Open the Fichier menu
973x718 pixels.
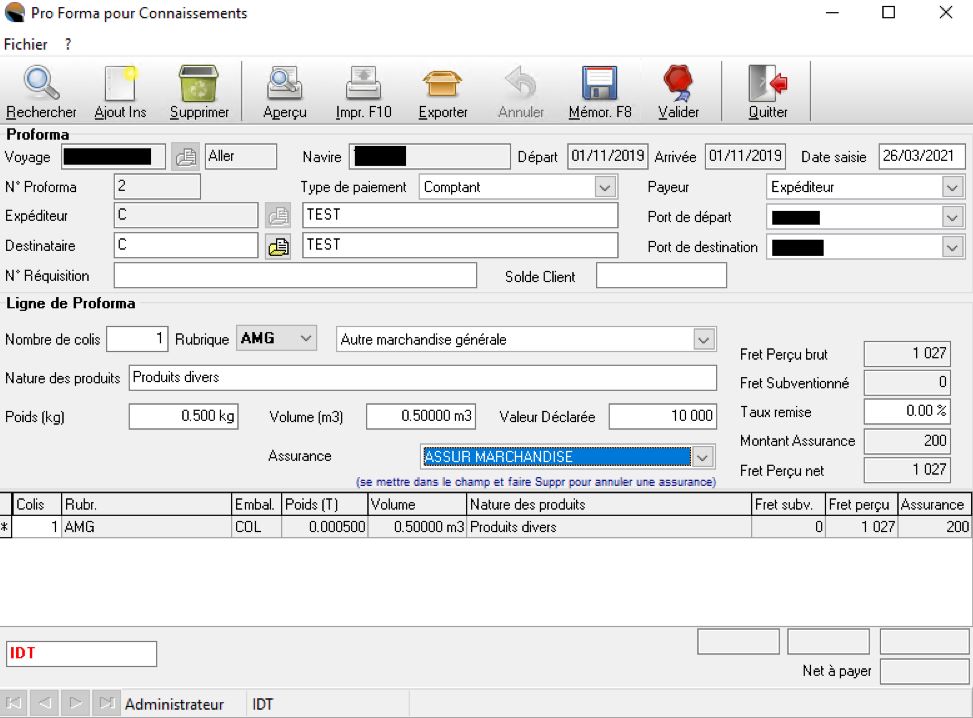pos(26,44)
